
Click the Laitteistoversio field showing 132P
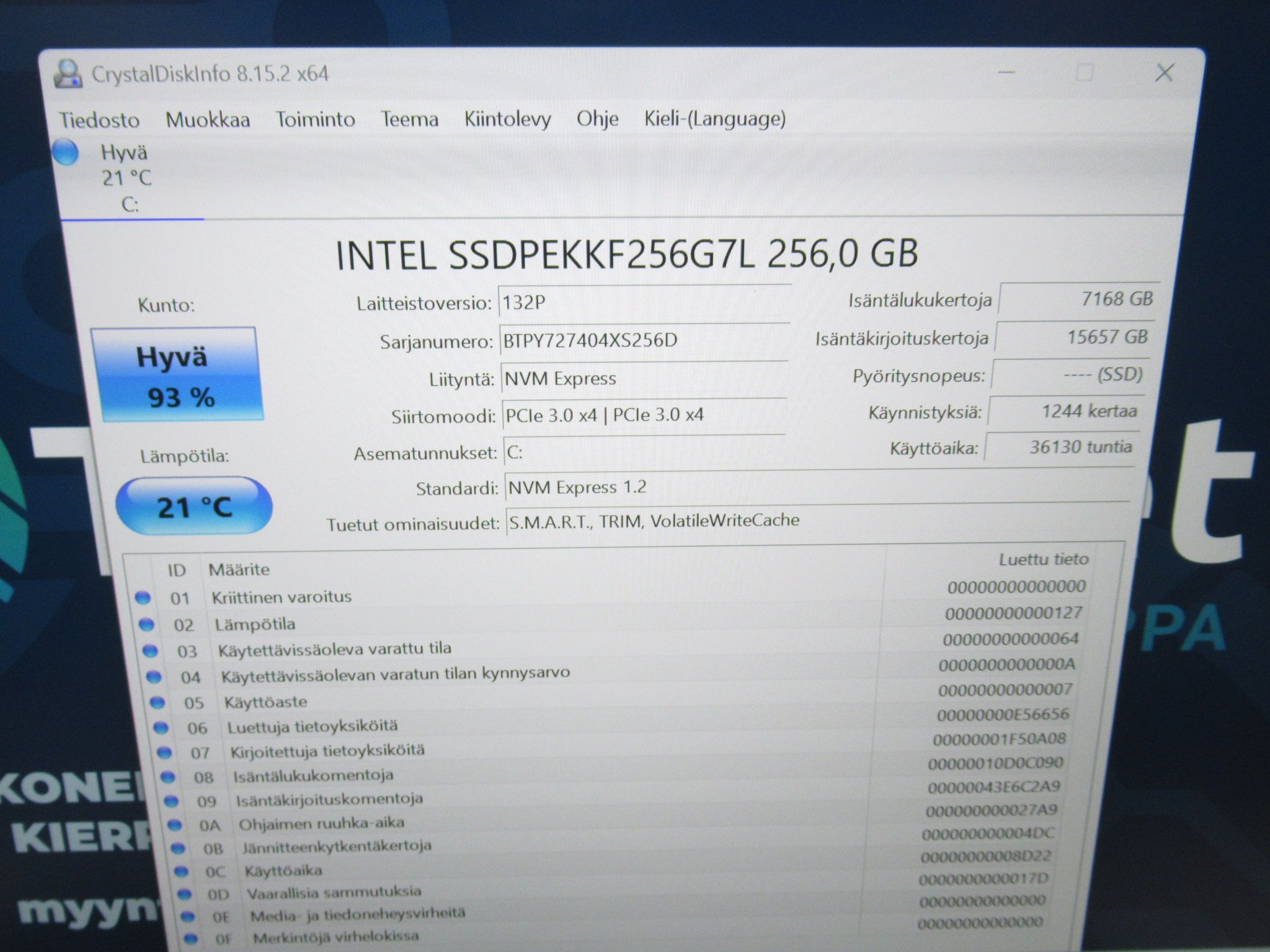click(x=644, y=302)
